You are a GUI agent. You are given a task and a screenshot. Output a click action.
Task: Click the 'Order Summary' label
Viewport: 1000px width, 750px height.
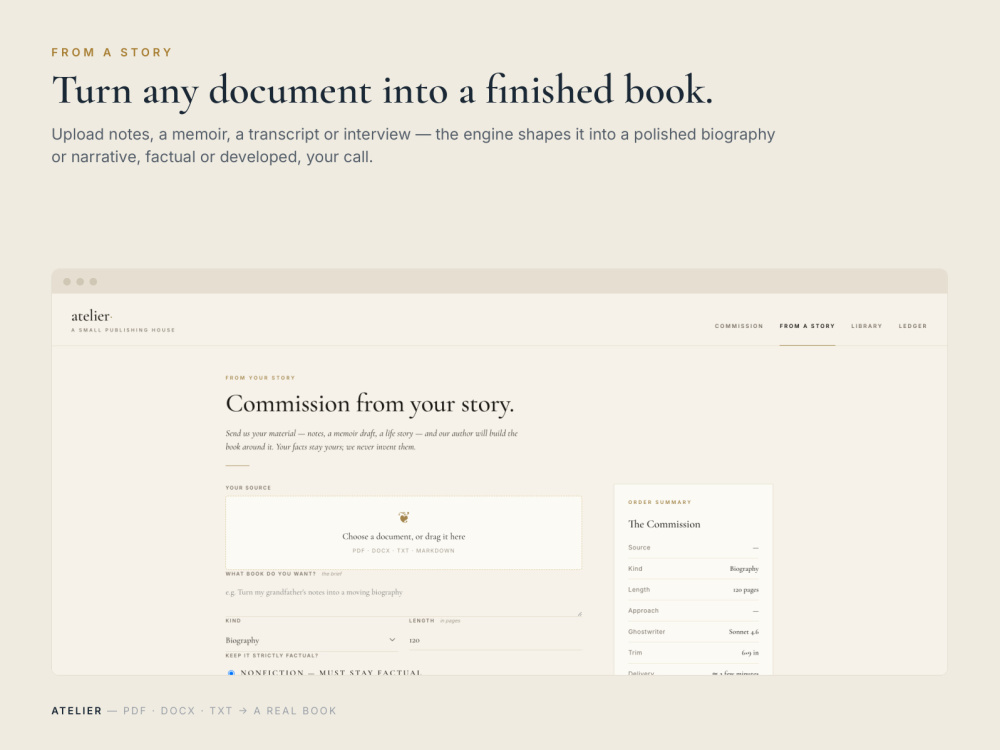(x=659, y=503)
